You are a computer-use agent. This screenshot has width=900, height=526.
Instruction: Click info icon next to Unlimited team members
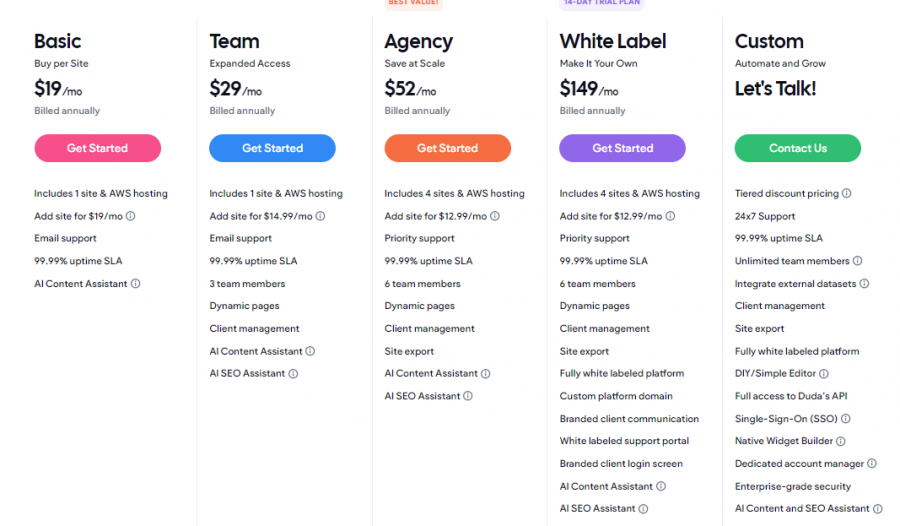858,261
